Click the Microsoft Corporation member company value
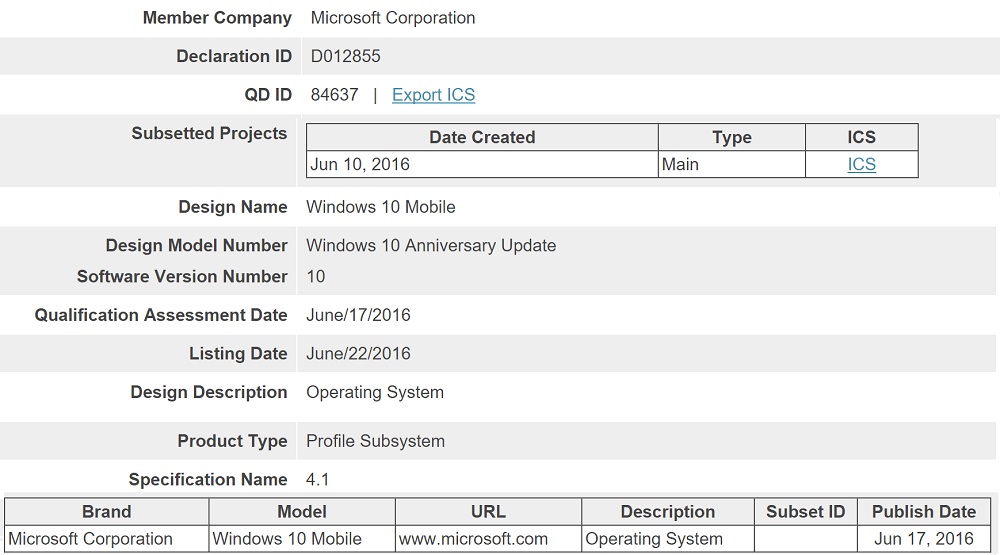Viewport: 1000px width, 555px height. click(x=393, y=18)
